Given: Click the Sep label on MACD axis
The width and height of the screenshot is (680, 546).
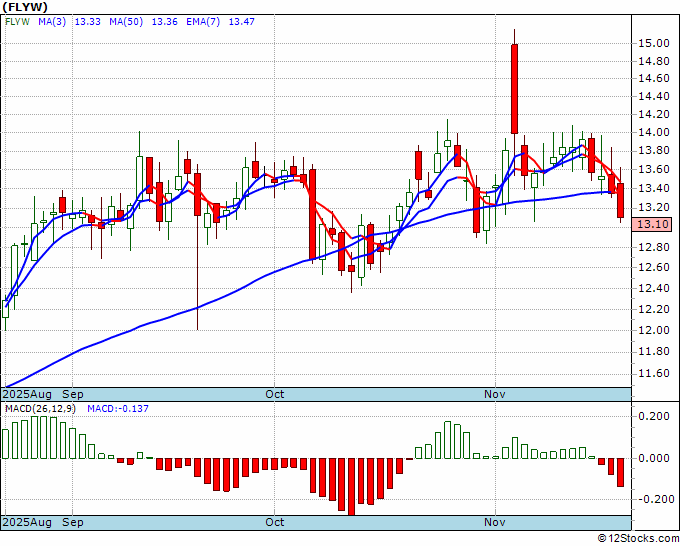Looking at the screenshot, I should coord(72,522).
